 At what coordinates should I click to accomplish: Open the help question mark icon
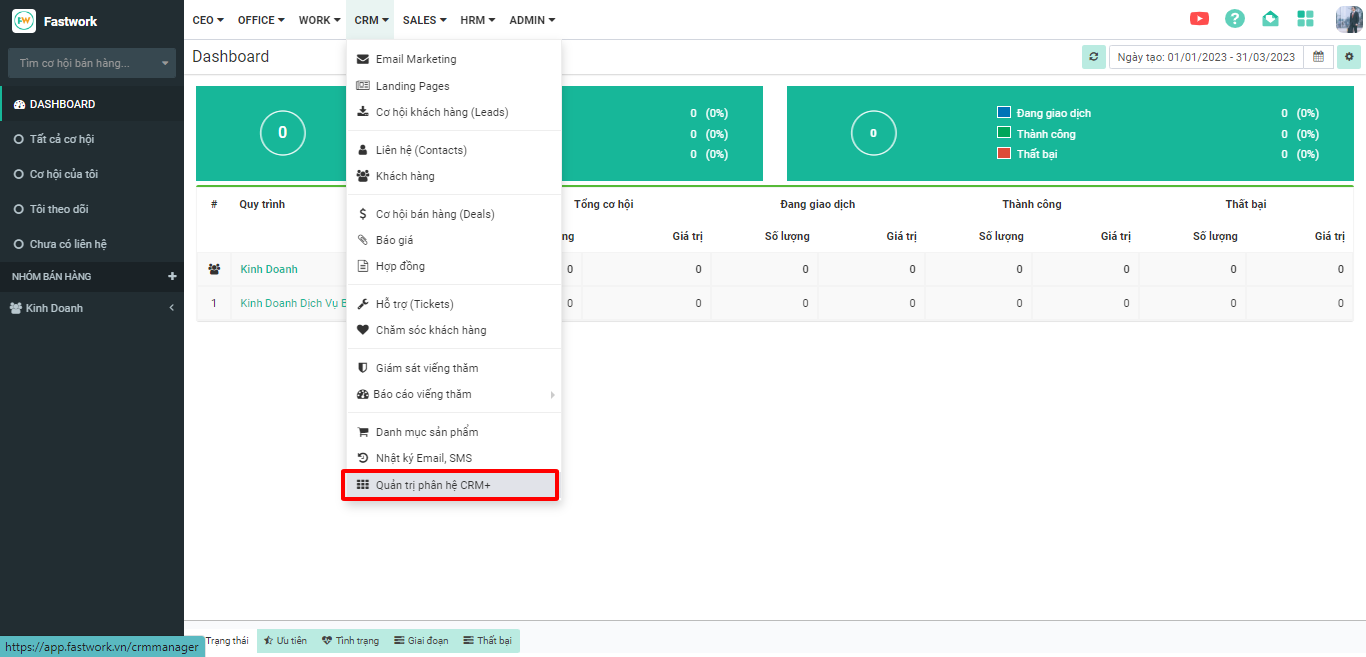click(1235, 19)
